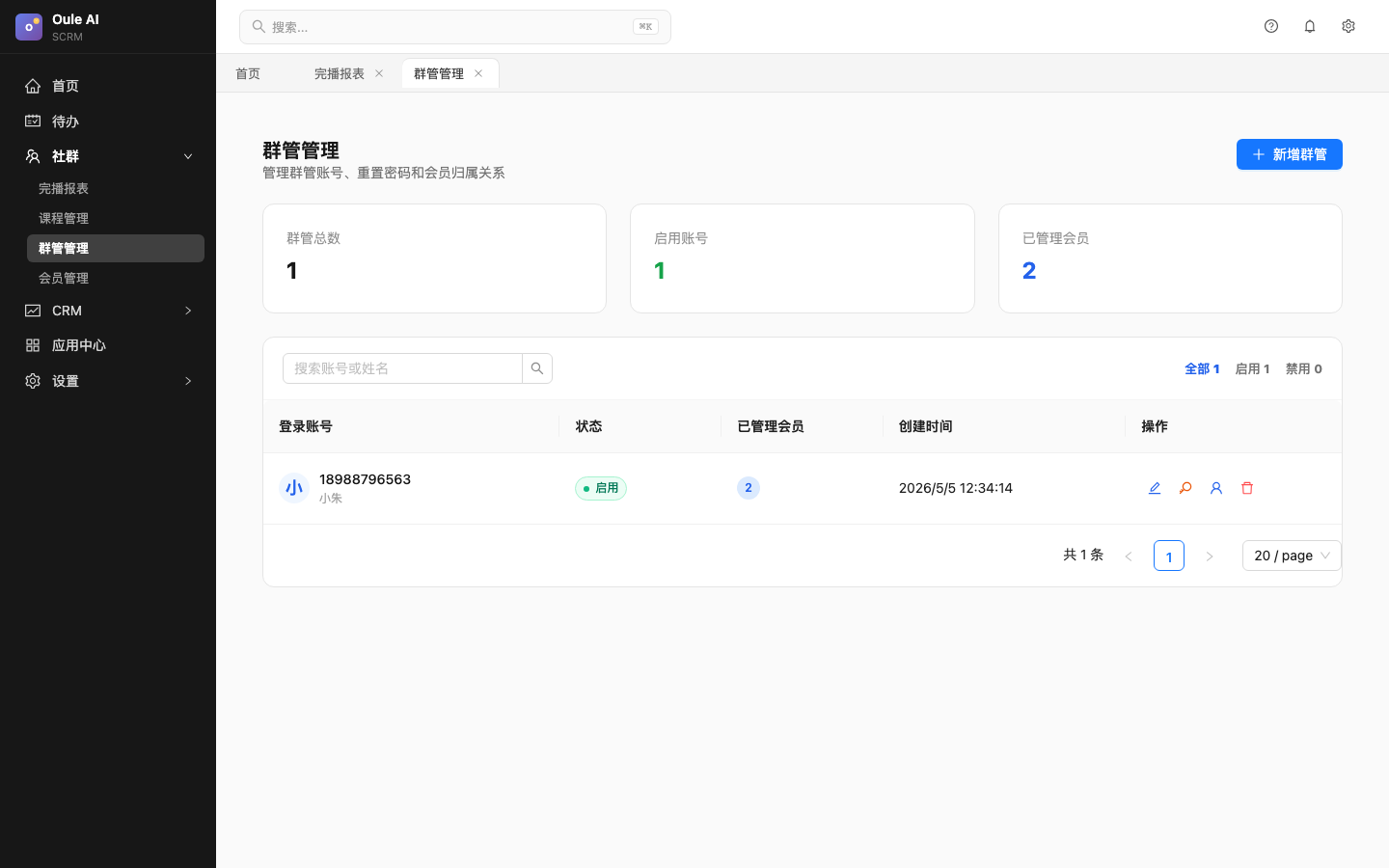
Task: Go to 首页 in sidebar
Action: (108, 86)
